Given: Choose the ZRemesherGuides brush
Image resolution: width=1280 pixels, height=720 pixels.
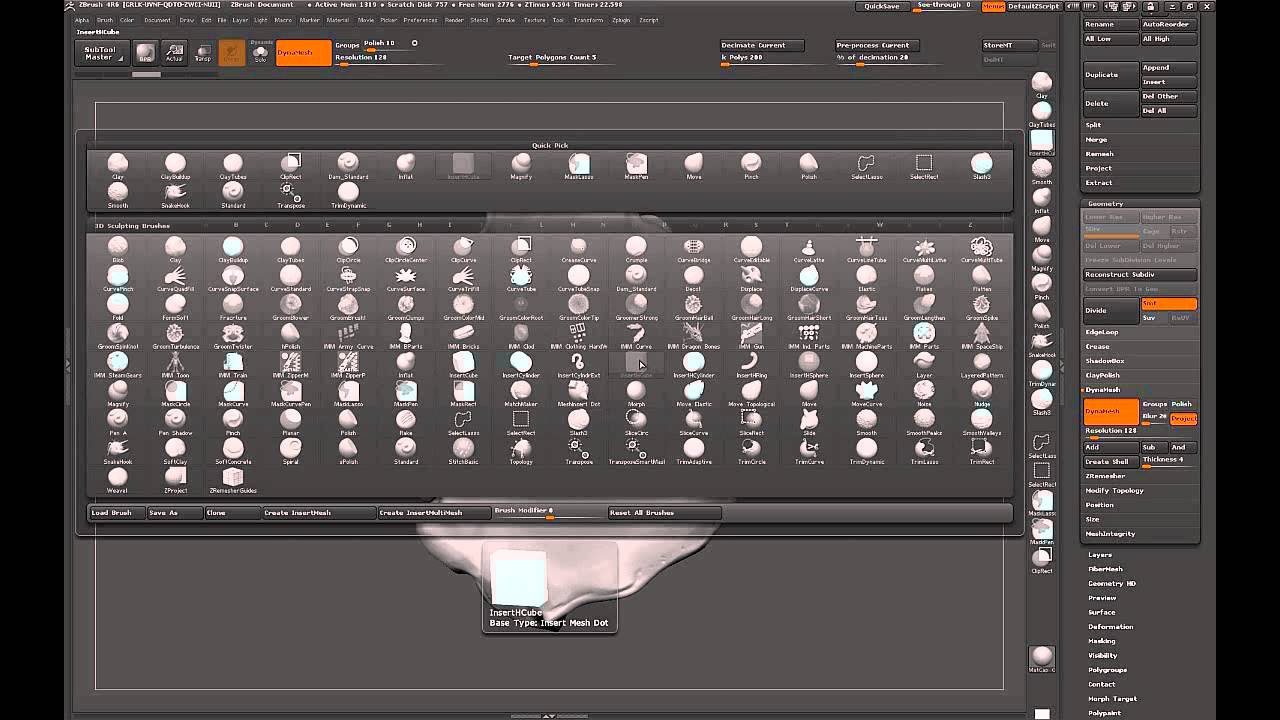Looking at the screenshot, I should coord(233,481).
